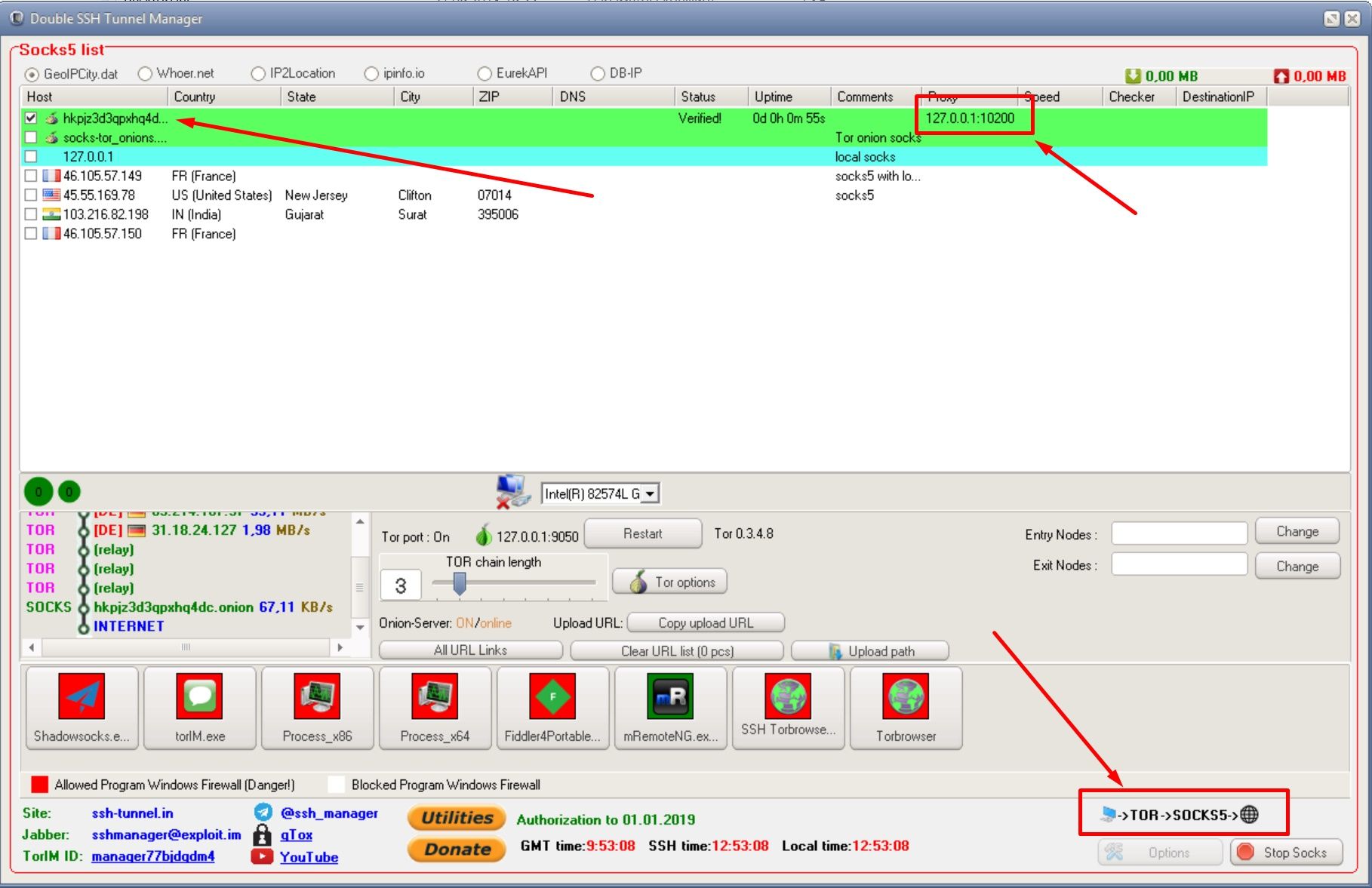Click the Exit Nodes input field

point(1179,564)
